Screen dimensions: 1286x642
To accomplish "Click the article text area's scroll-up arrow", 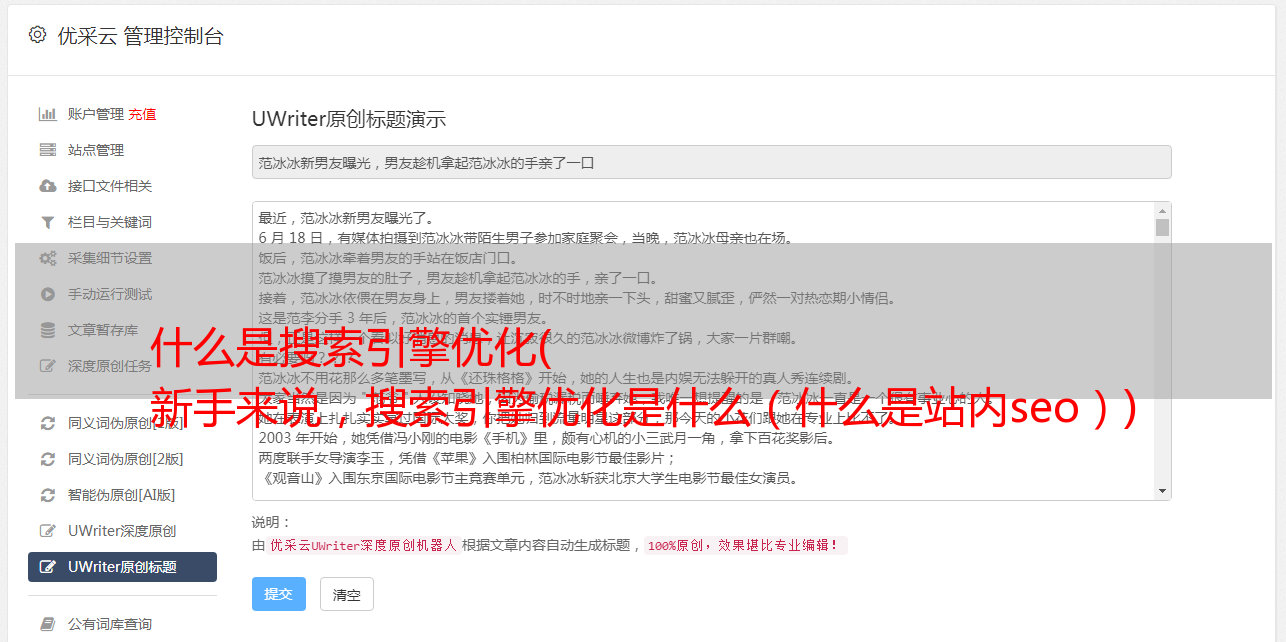I will click(x=1162, y=211).
